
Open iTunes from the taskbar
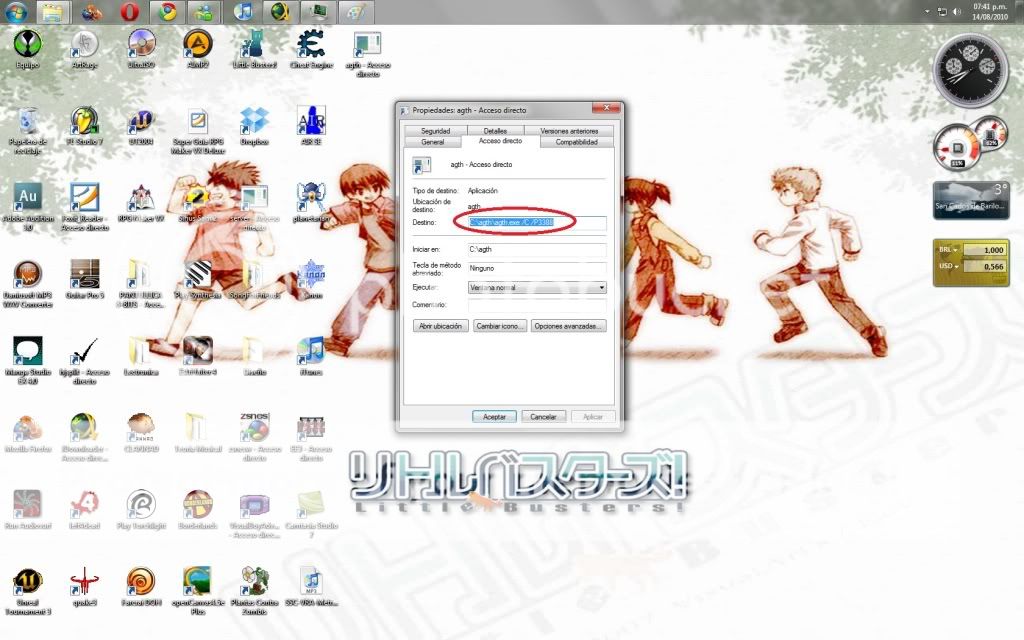(x=243, y=12)
